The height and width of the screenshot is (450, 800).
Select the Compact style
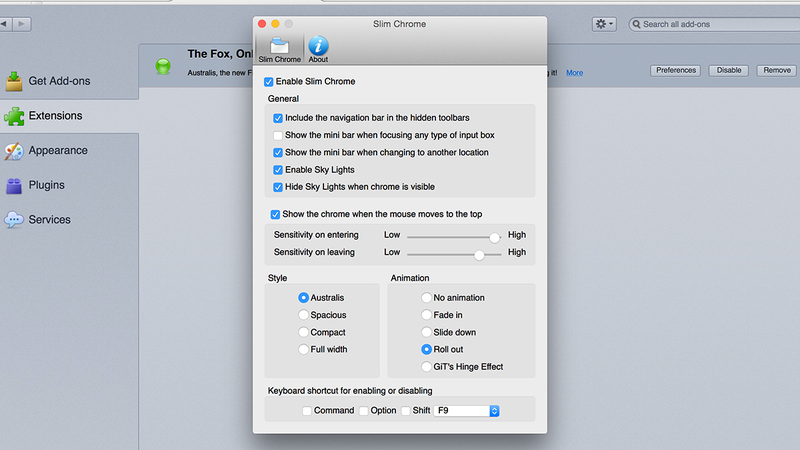click(303, 332)
